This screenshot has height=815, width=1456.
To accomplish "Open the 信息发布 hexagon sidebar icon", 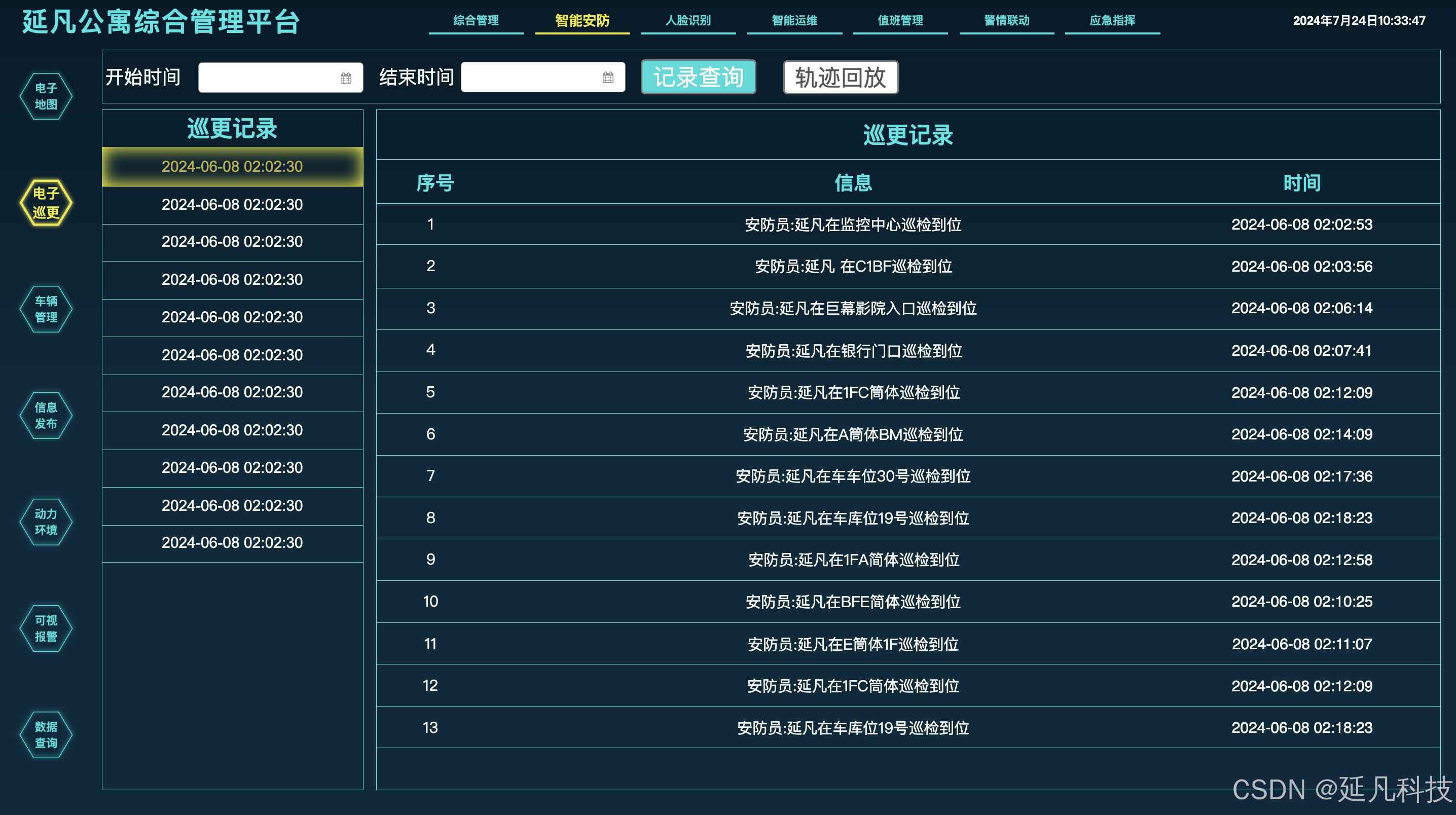I will [46, 416].
